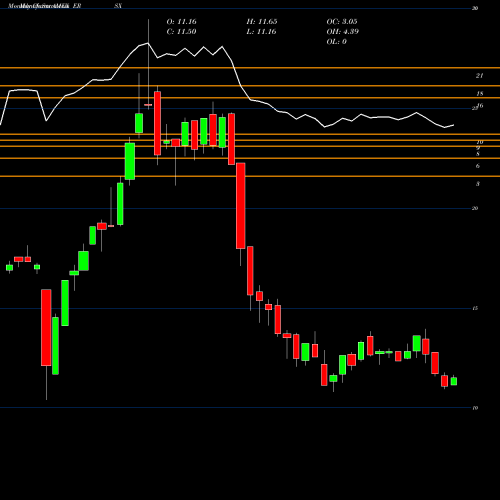
Task: Click the open price value O: 11.16
Action: (x=181, y=22)
